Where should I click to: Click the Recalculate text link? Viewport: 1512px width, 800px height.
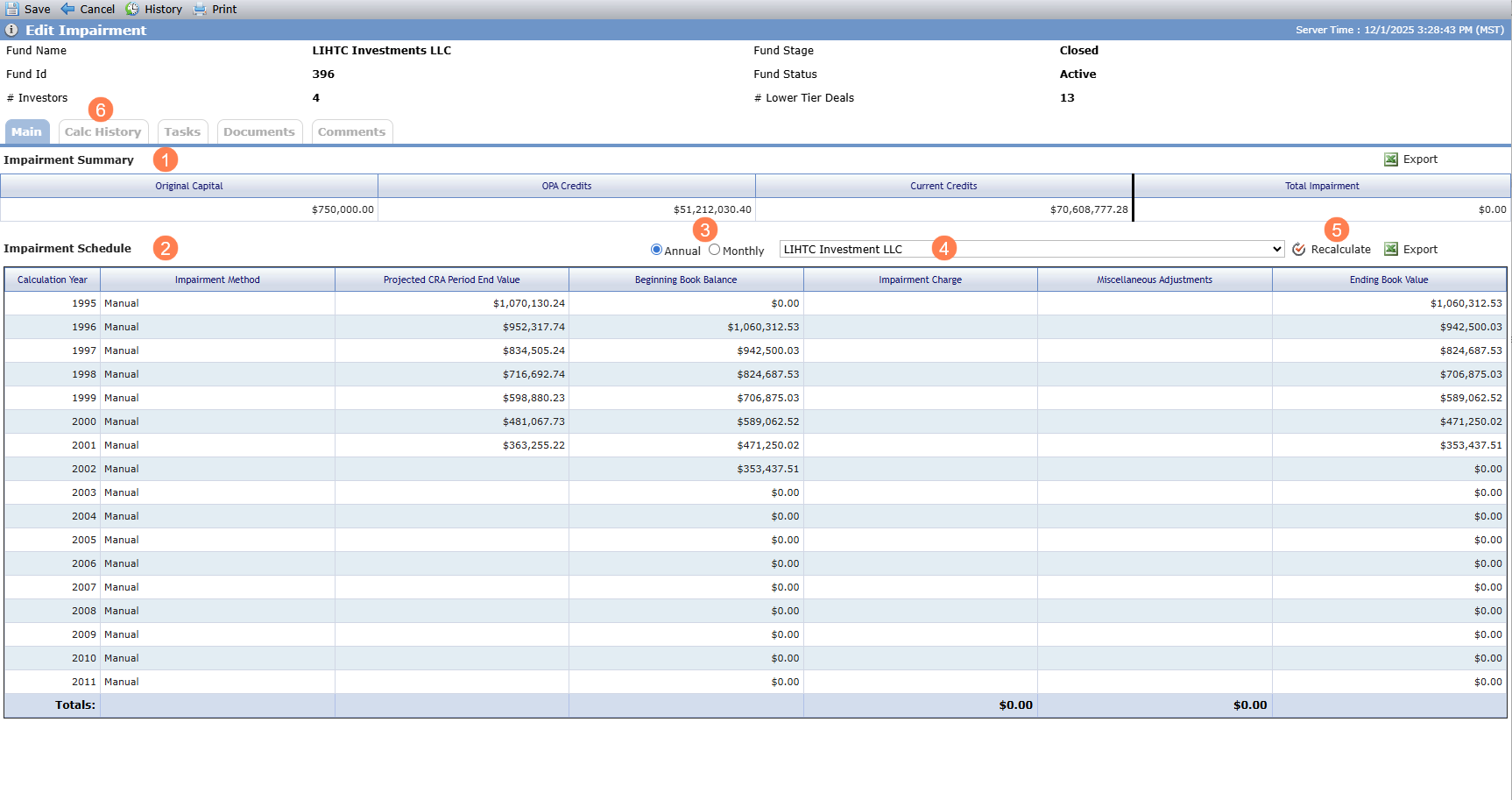pyautogui.click(x=1340, y=250)
